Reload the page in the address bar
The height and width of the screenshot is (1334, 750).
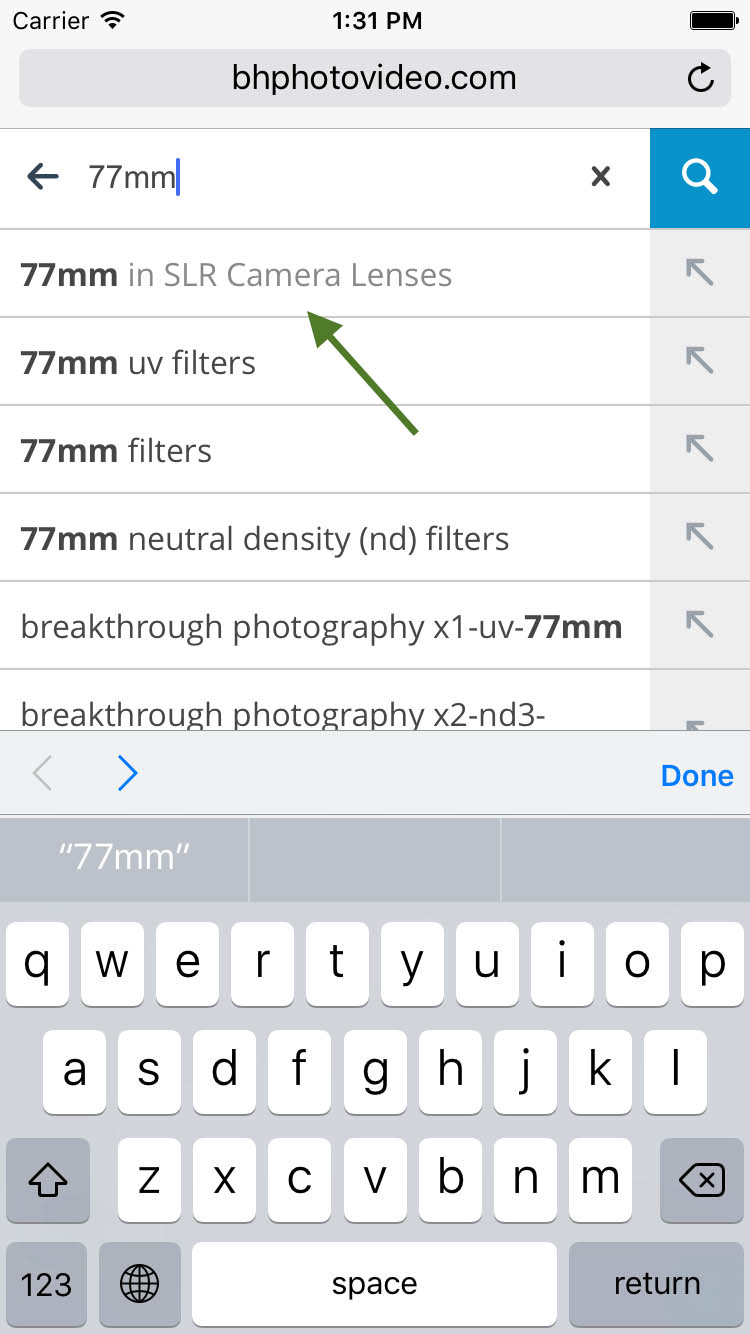coord(701,78)
